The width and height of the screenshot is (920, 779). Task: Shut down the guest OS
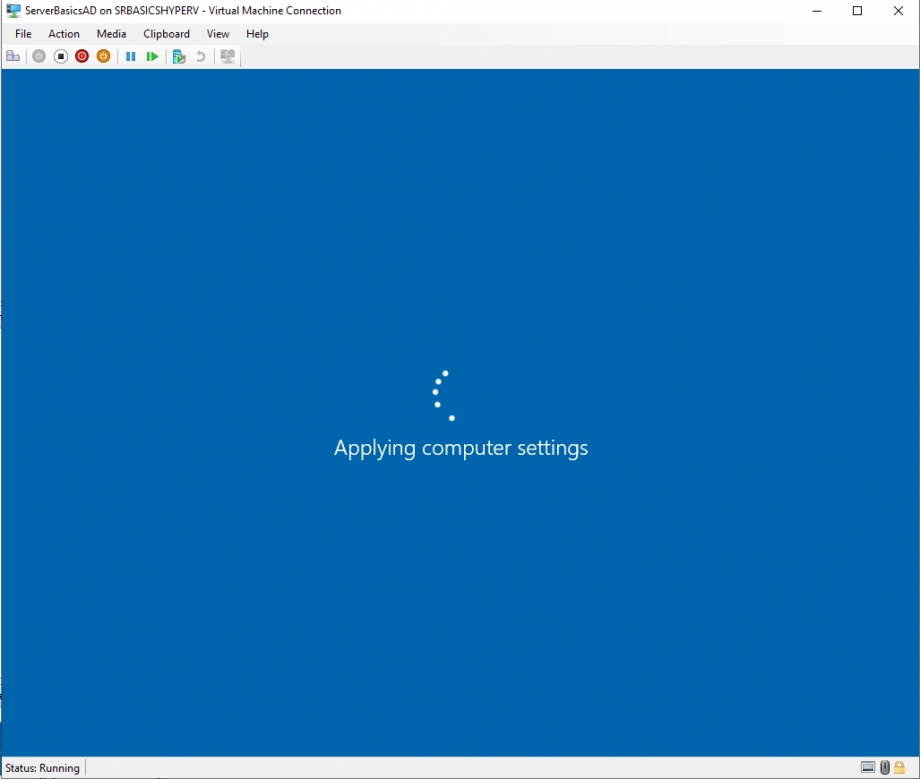pos(82,56)
